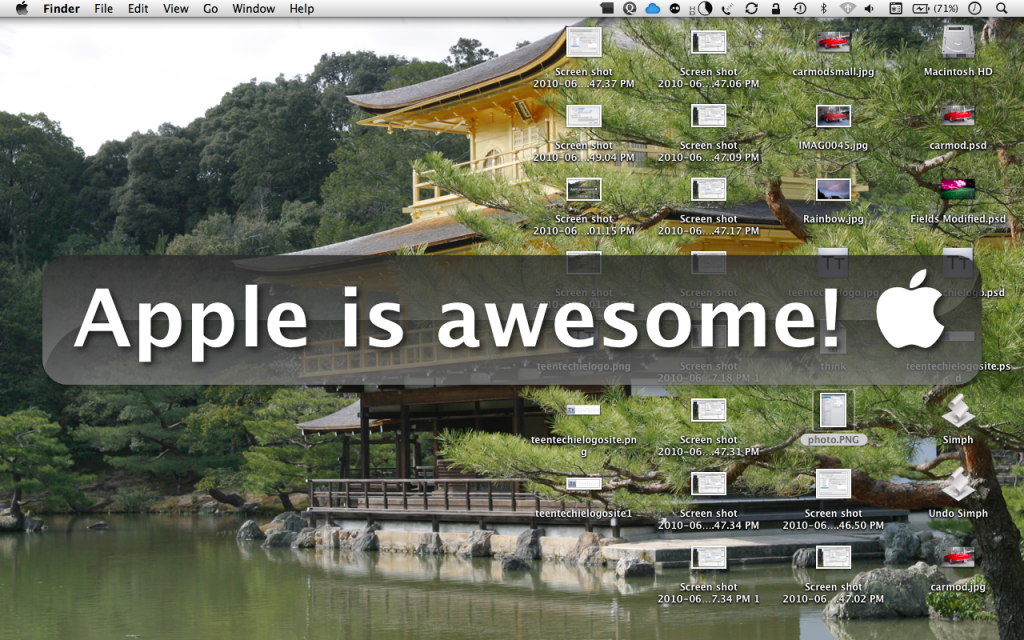The width and height of the screenshot is (1024, 640).
Task: Select the carmodsmall.jpg file thumbnail
Action: click(x=833, y=43)
